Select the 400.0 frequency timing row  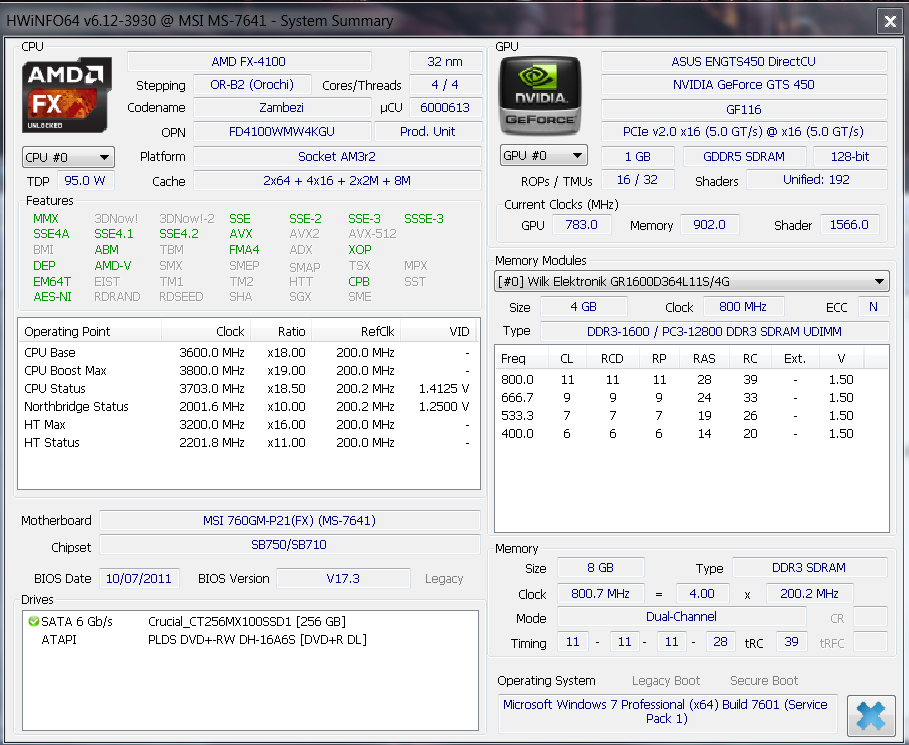691,434
